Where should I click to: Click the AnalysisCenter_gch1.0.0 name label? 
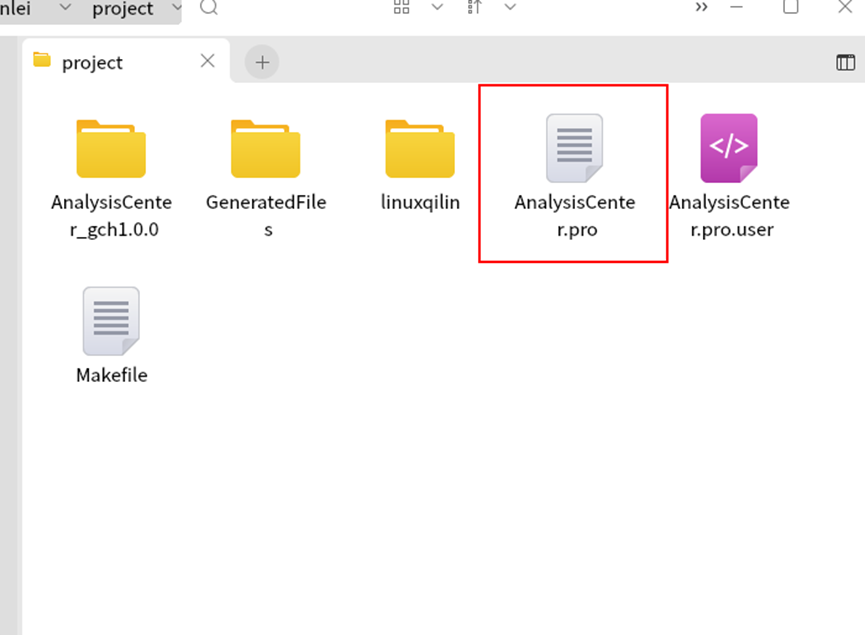(111, 216)
